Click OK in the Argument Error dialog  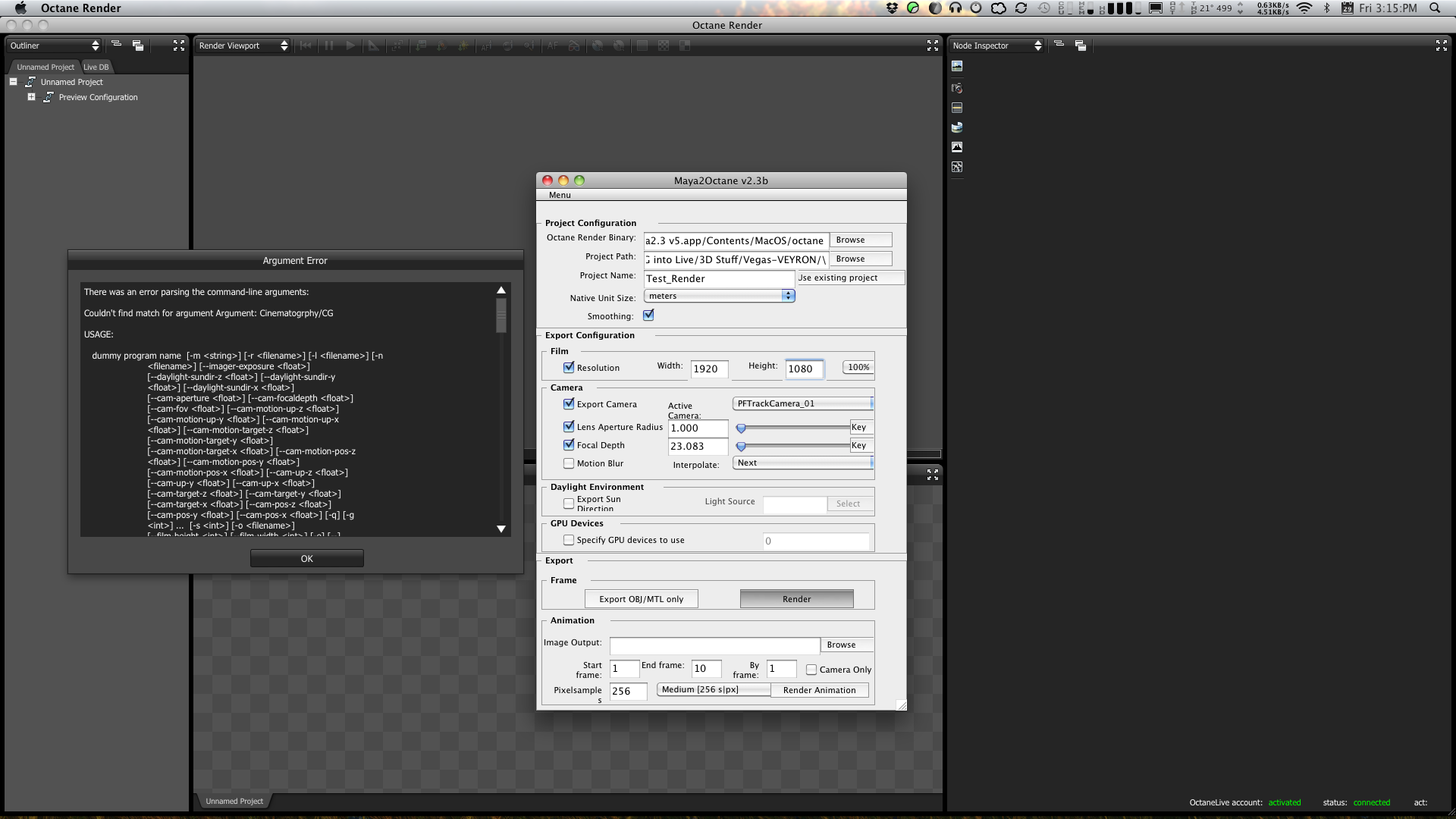click(x=306, y=559)
